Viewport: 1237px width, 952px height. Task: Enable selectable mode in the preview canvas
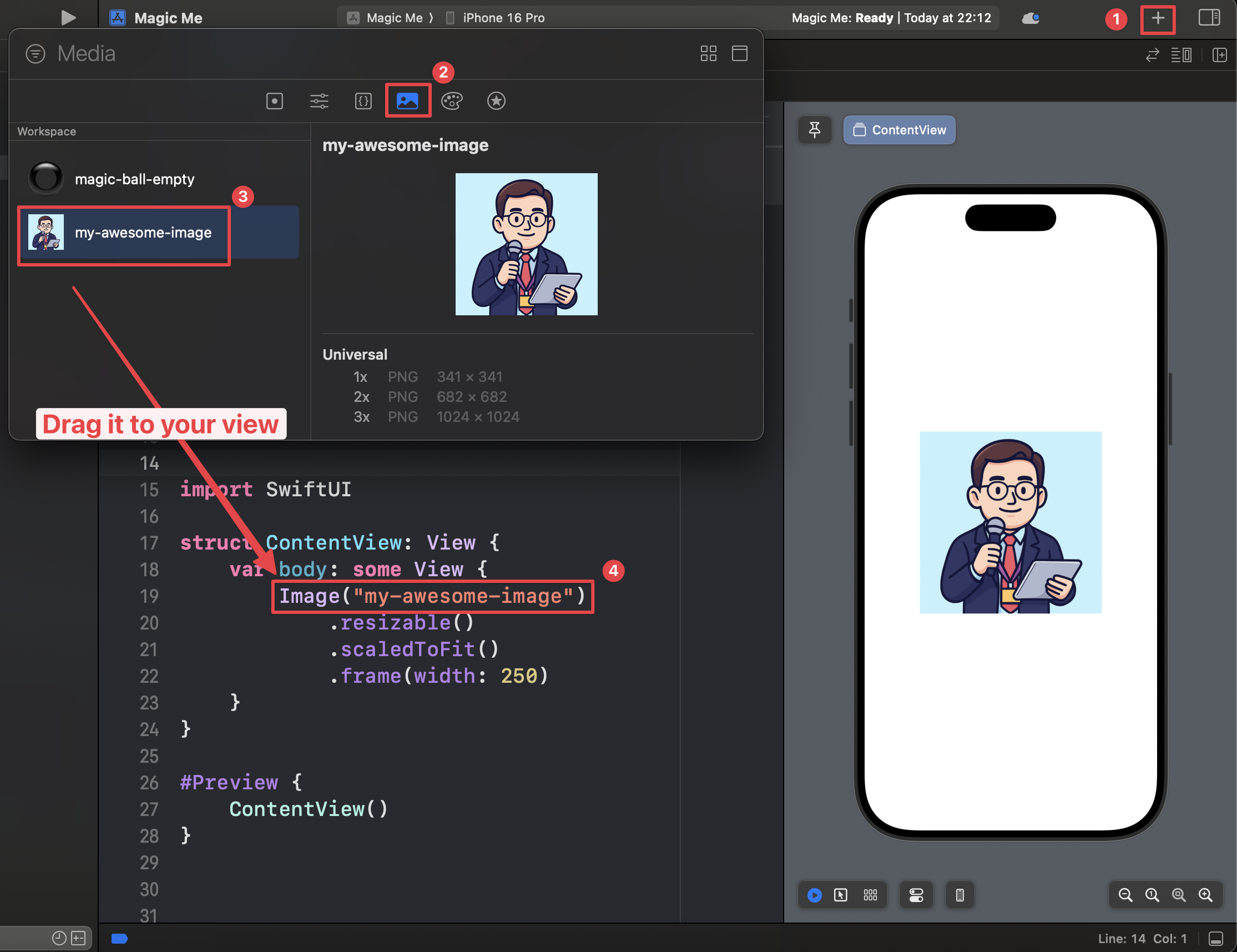[841, 895]
